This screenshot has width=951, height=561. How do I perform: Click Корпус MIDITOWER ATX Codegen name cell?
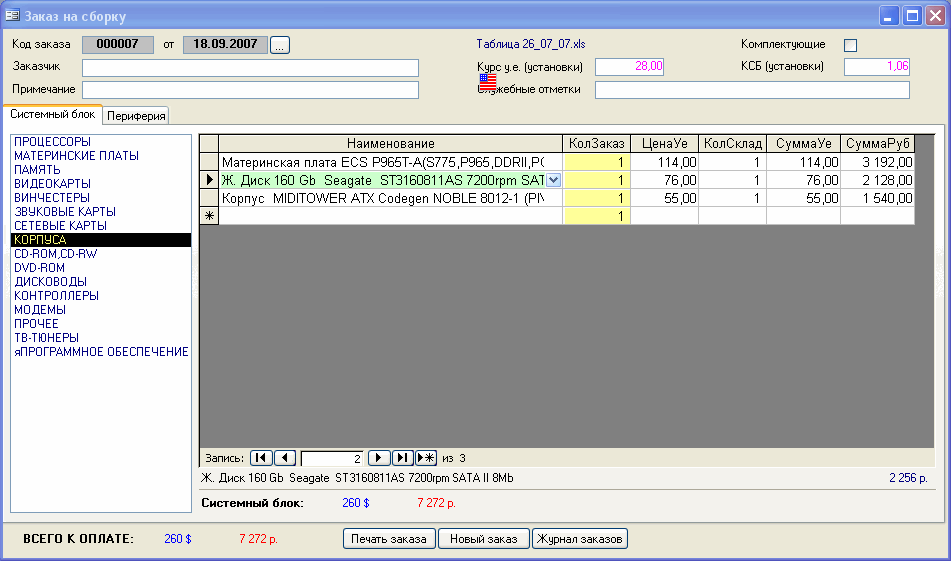[x=391, y=198]
